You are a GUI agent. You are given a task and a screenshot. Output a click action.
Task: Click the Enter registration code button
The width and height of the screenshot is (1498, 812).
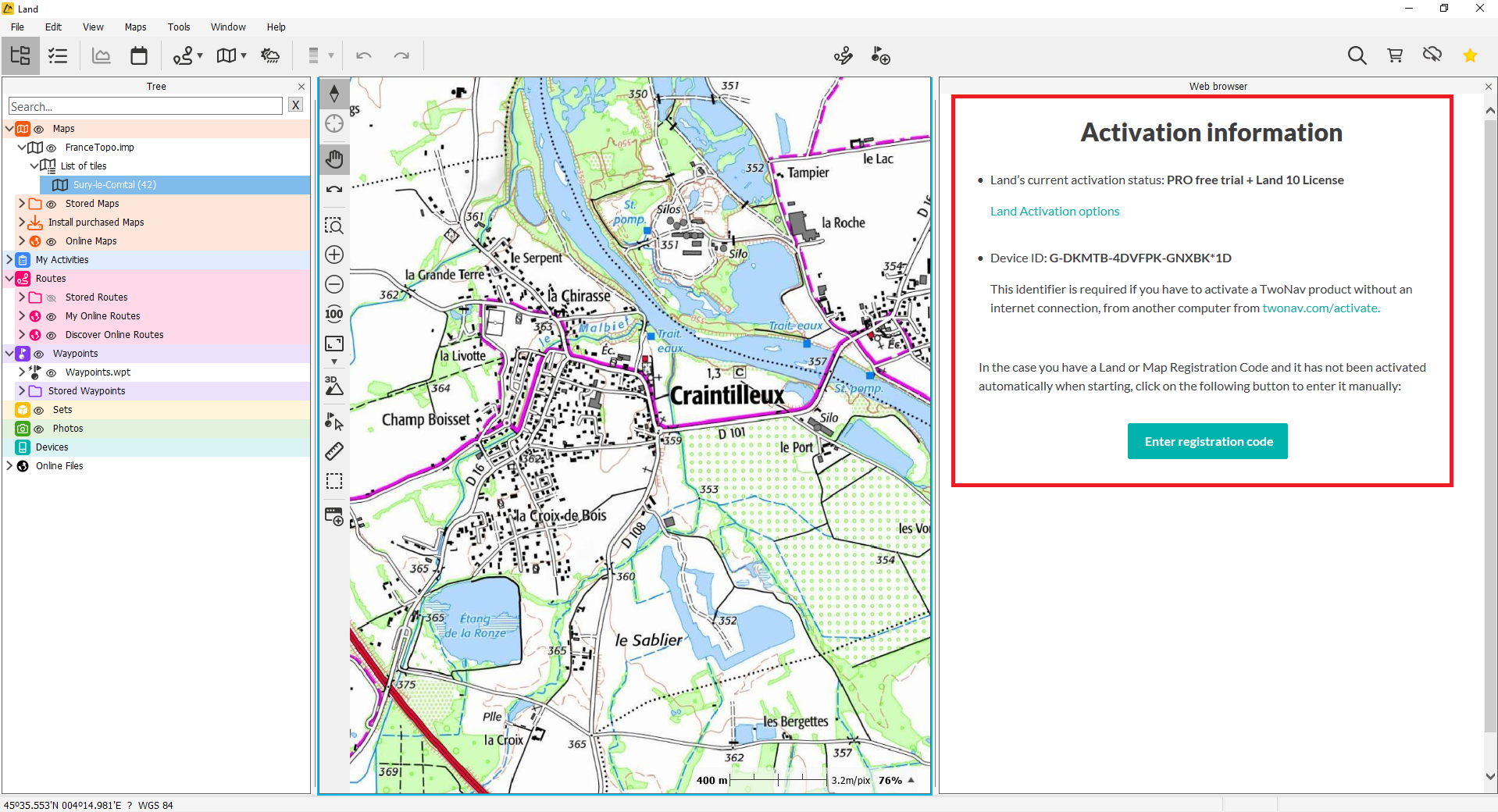pyautogui.click(x=1207, y=441)
